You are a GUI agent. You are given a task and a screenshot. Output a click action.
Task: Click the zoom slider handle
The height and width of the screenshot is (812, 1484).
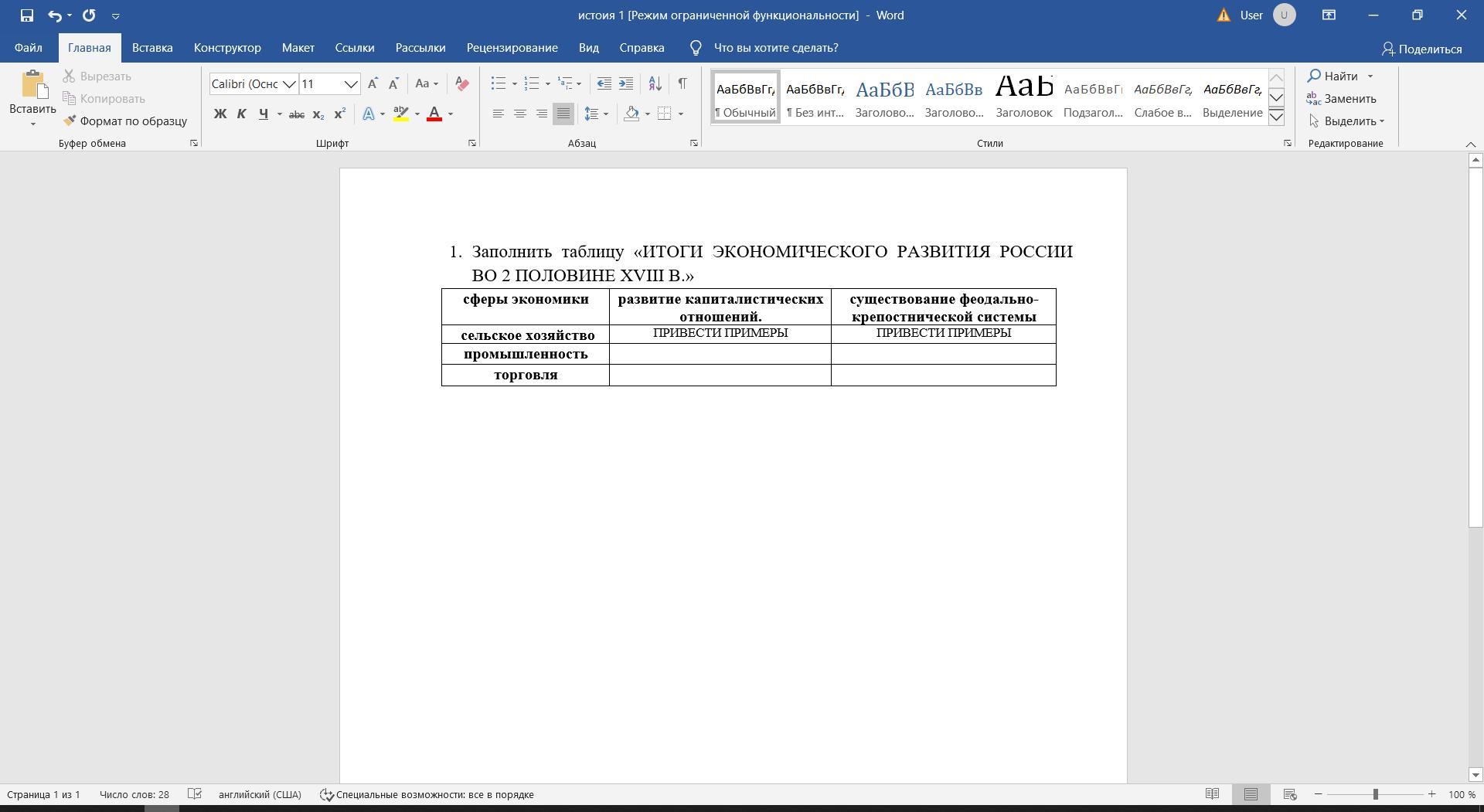[x=1375, y=794]
